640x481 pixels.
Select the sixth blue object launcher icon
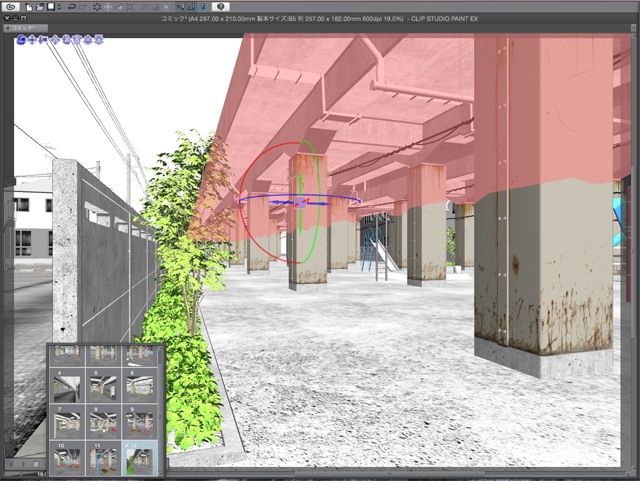(x=77, y=40)
